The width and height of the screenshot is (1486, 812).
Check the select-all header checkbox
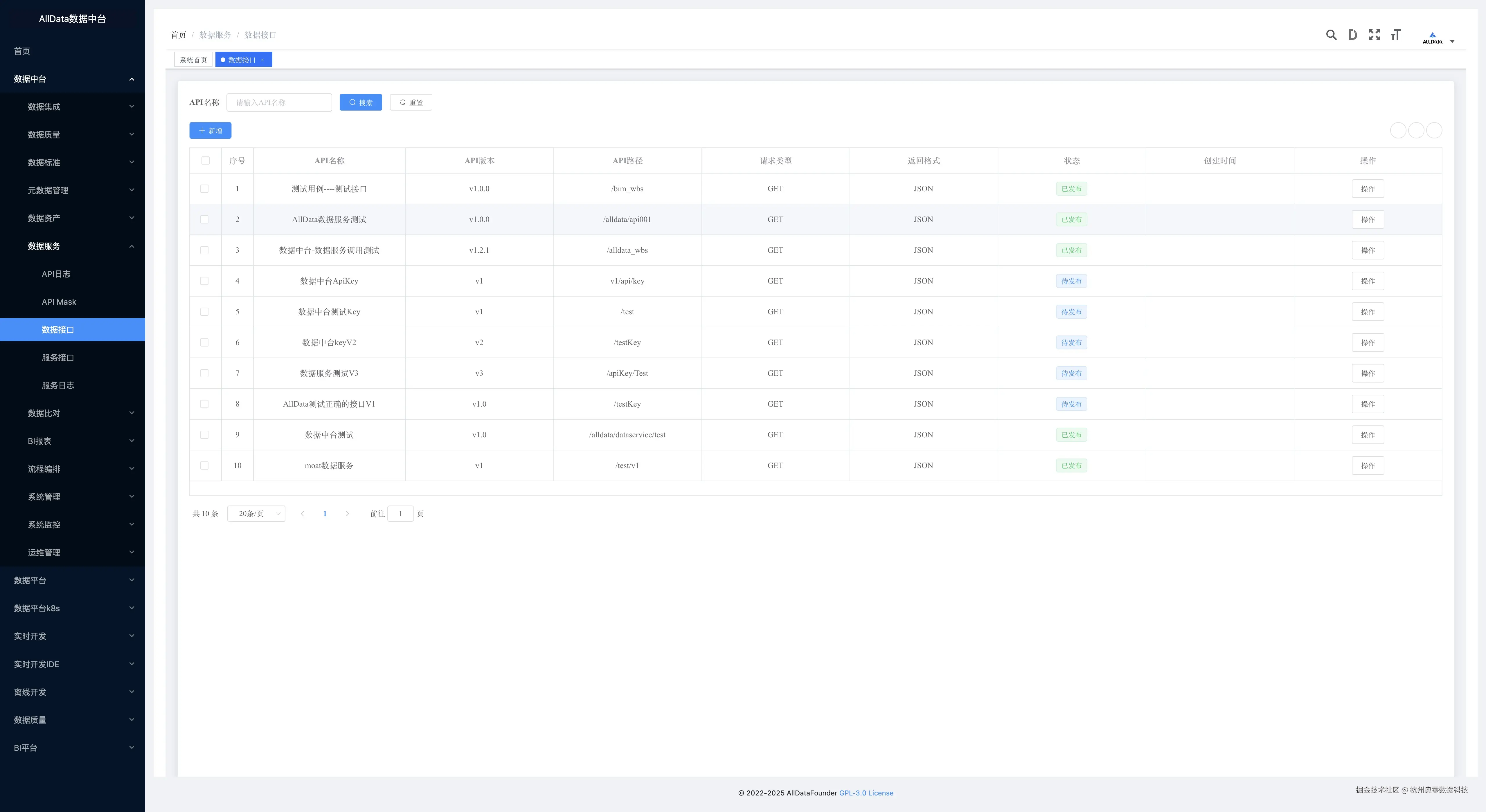205,160
